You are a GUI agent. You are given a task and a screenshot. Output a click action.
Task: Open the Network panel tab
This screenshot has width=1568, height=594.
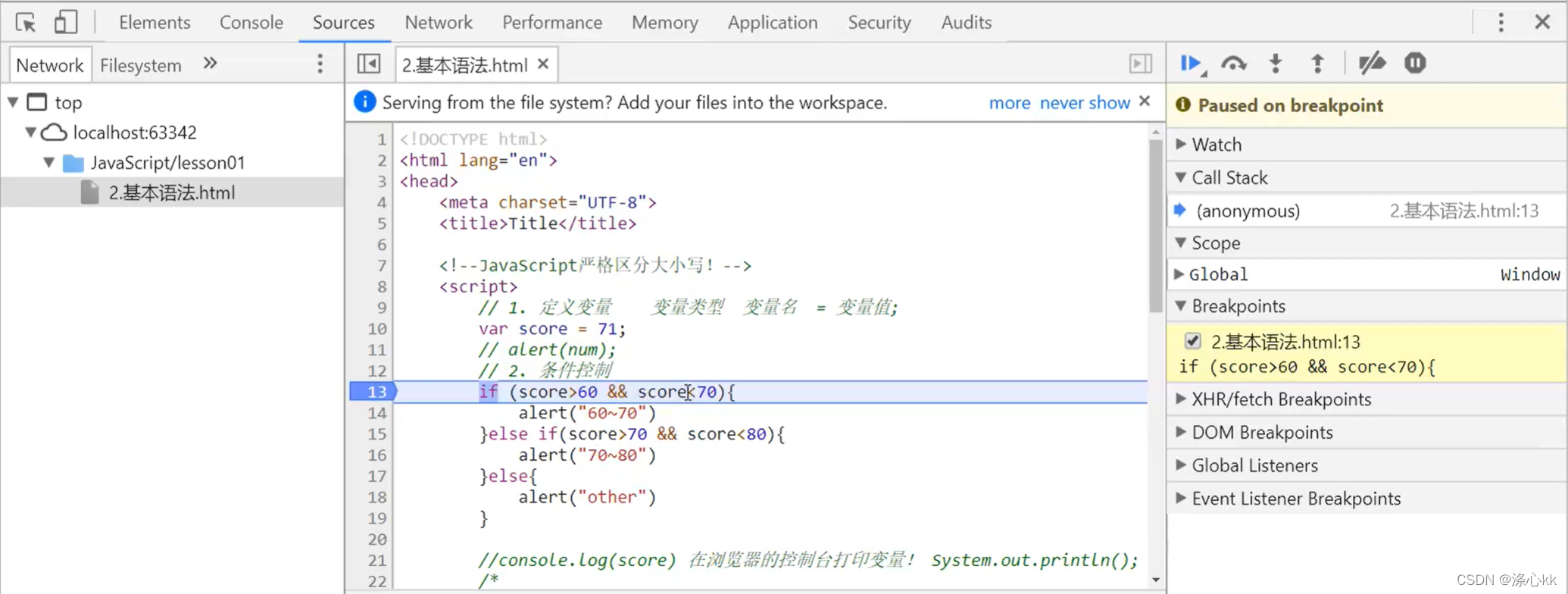(x=439, y=22)
